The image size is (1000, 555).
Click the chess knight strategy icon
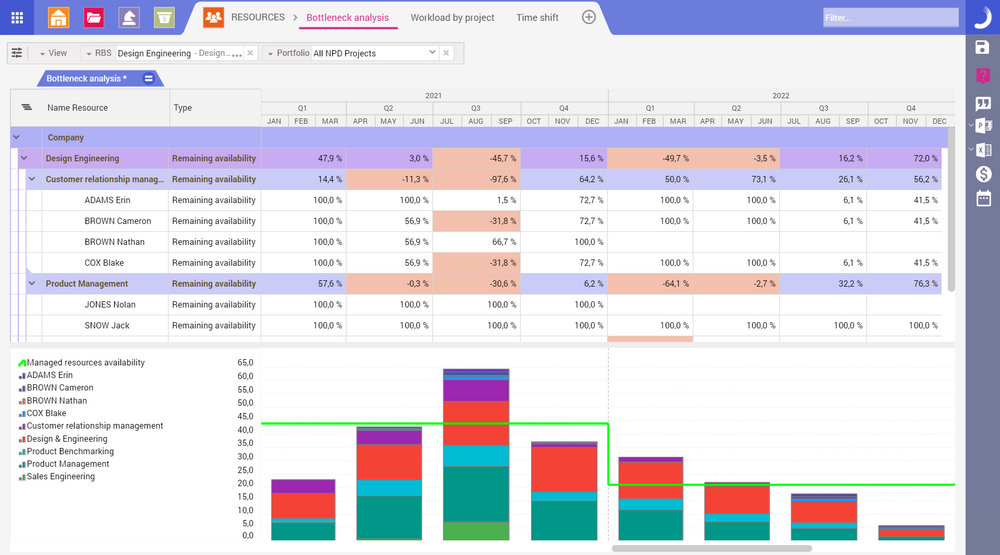pos(129,17)
